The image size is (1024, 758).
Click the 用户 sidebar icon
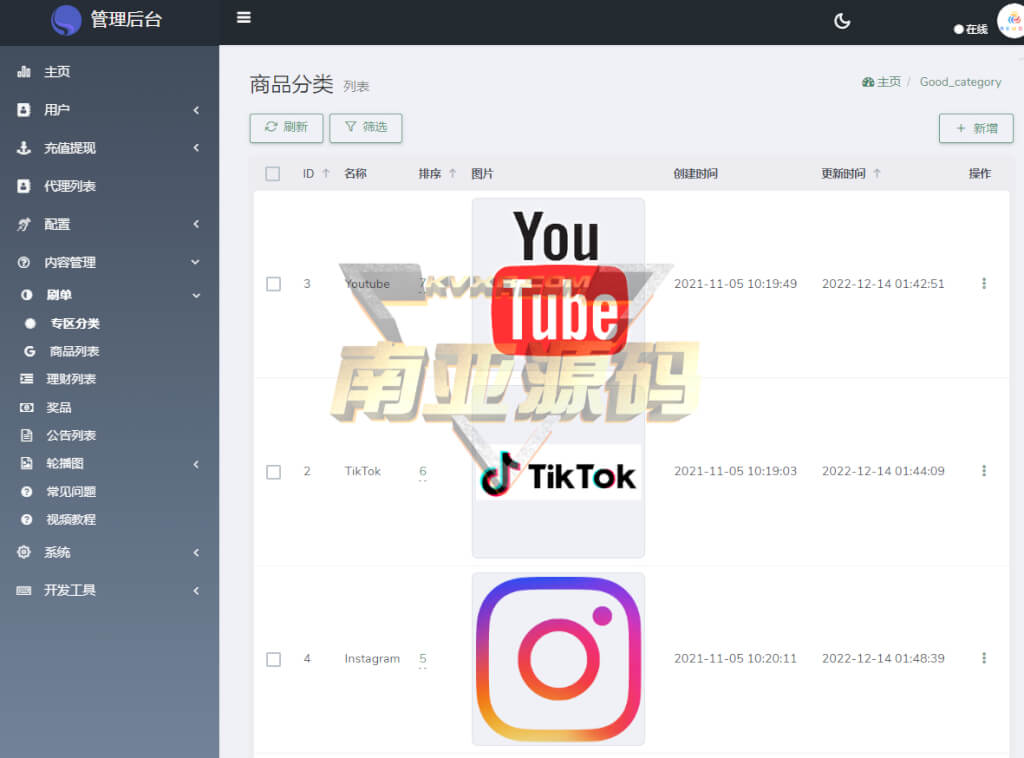pos(24,110)
